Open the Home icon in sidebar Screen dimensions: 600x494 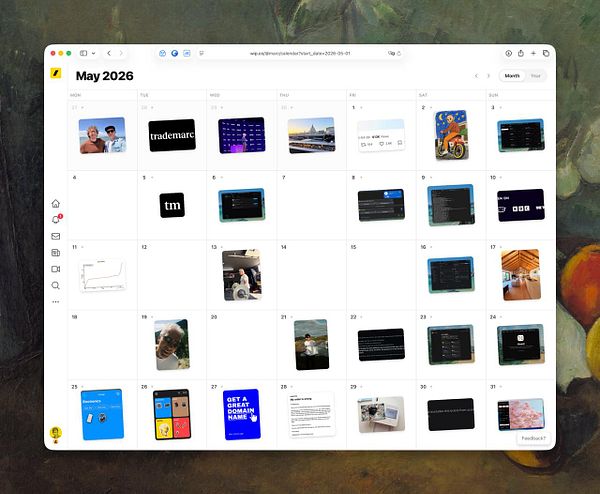point(55,203)
